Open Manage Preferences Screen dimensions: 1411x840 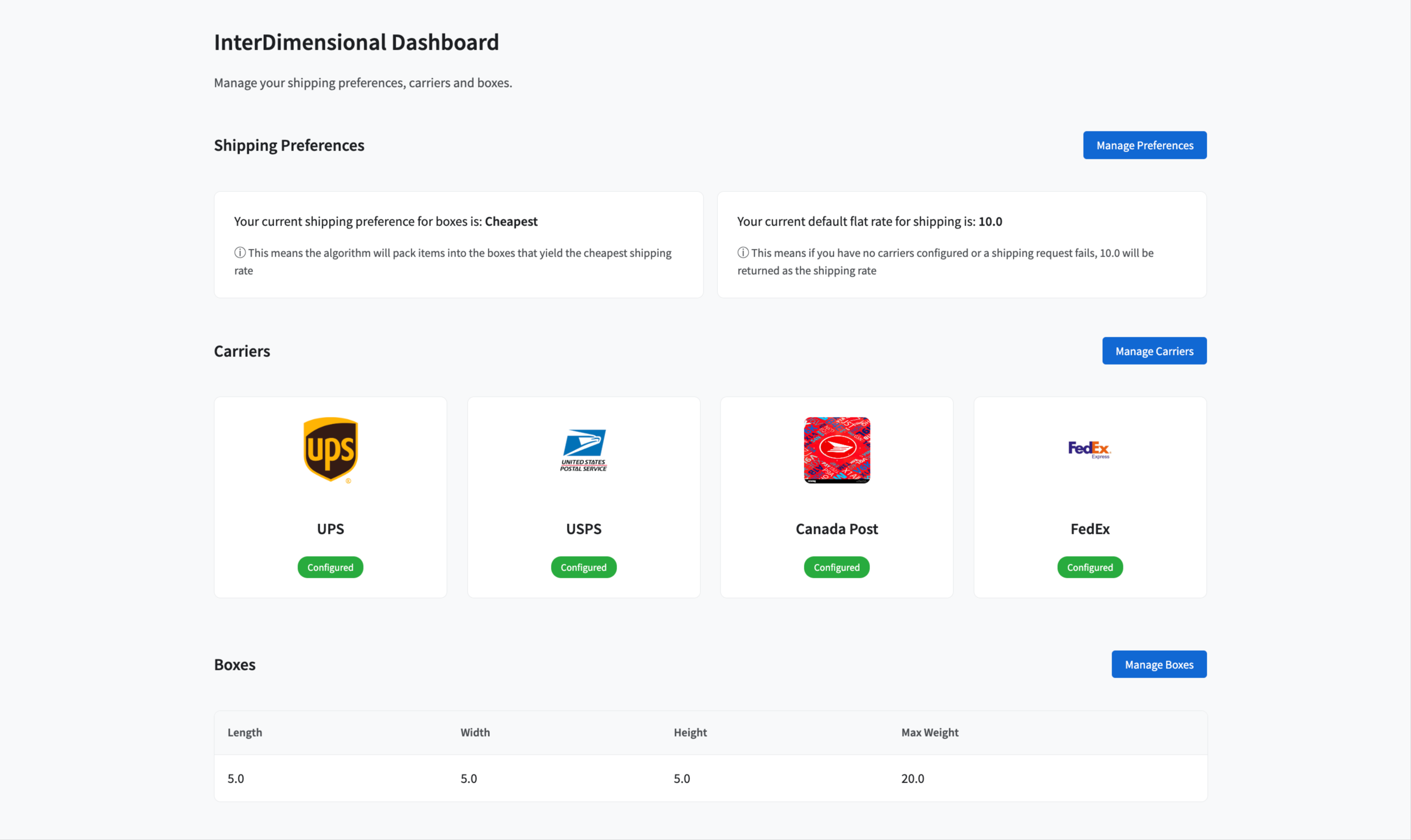tap(1145, 145)
